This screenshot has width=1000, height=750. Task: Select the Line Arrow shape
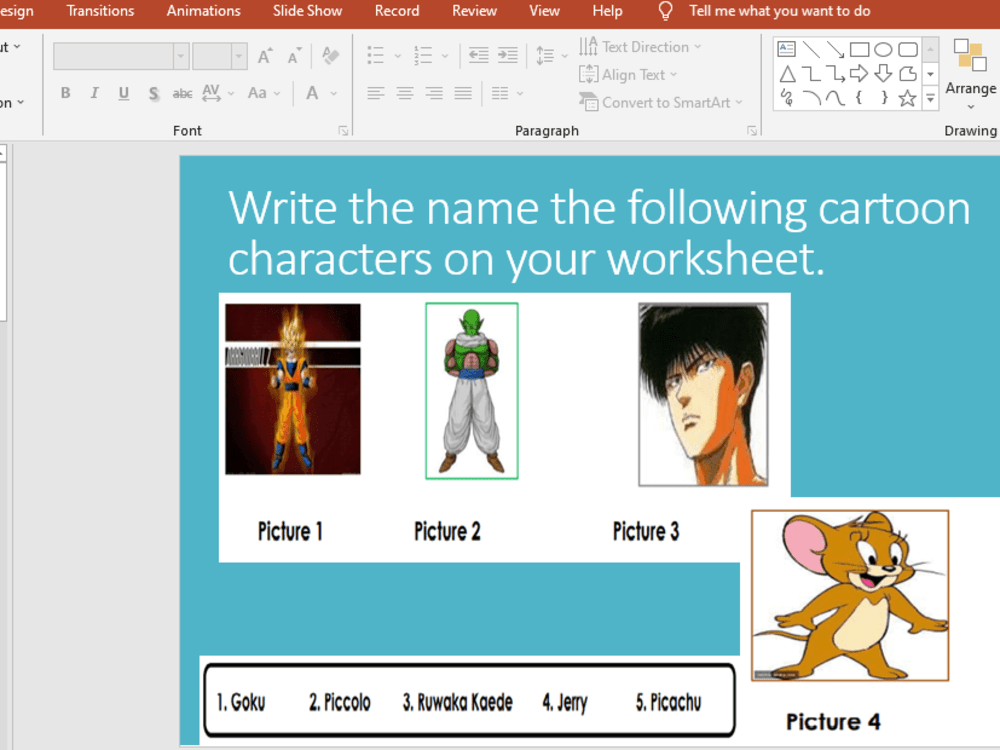[835, 49]
